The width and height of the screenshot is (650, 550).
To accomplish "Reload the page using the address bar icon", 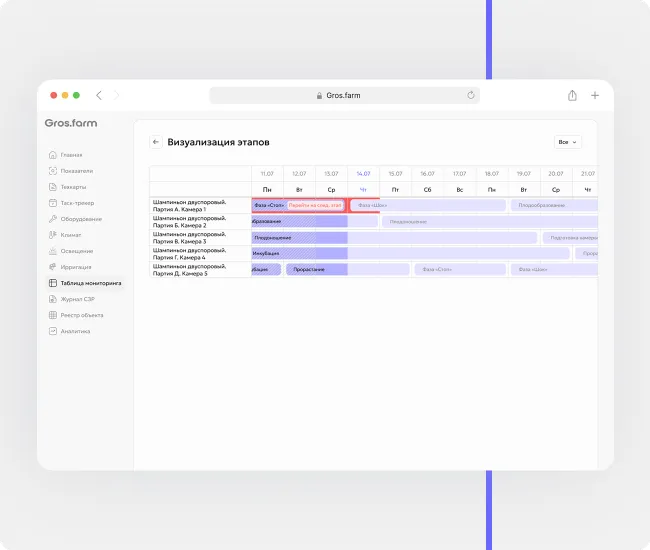I will 470,95.
